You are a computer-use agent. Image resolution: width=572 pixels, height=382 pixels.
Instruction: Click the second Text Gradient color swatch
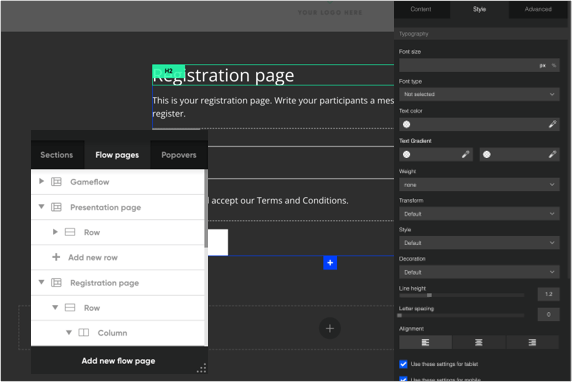point(487,155)
